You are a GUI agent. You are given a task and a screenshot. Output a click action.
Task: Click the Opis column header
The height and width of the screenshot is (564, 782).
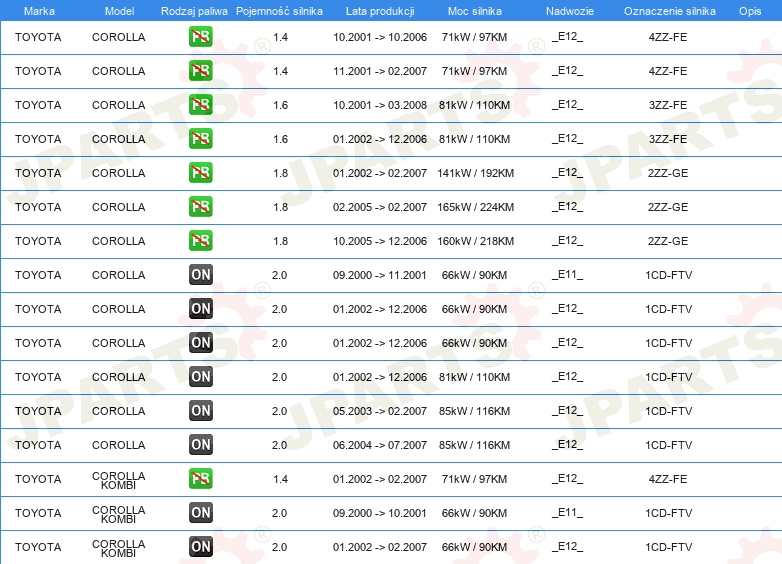click(750, 11)
